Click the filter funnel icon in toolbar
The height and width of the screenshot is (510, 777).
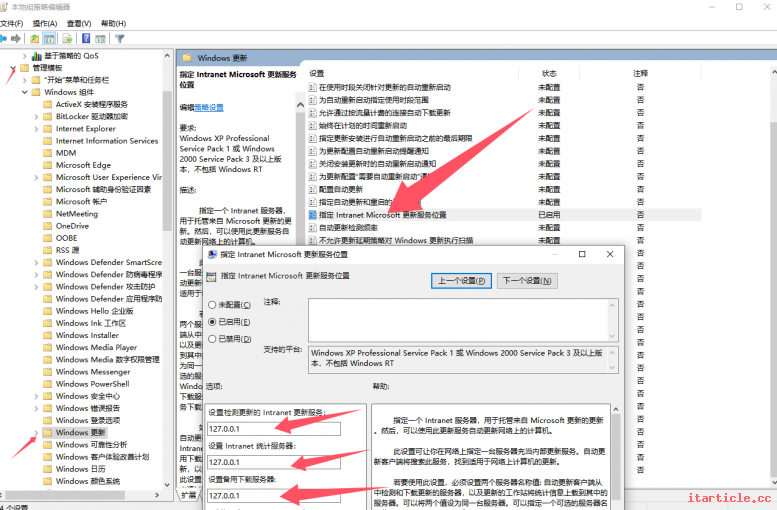(119, 39)
